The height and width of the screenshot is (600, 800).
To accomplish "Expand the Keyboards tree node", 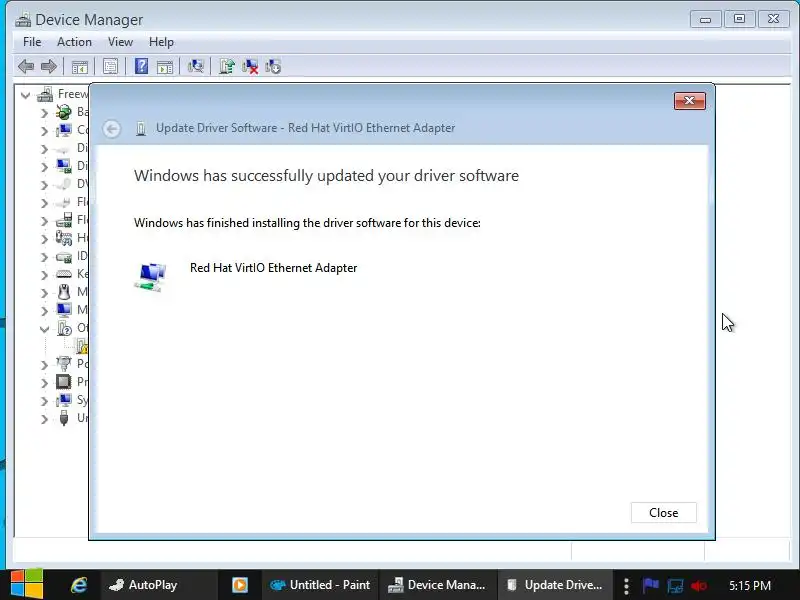I will pos(44,275).
